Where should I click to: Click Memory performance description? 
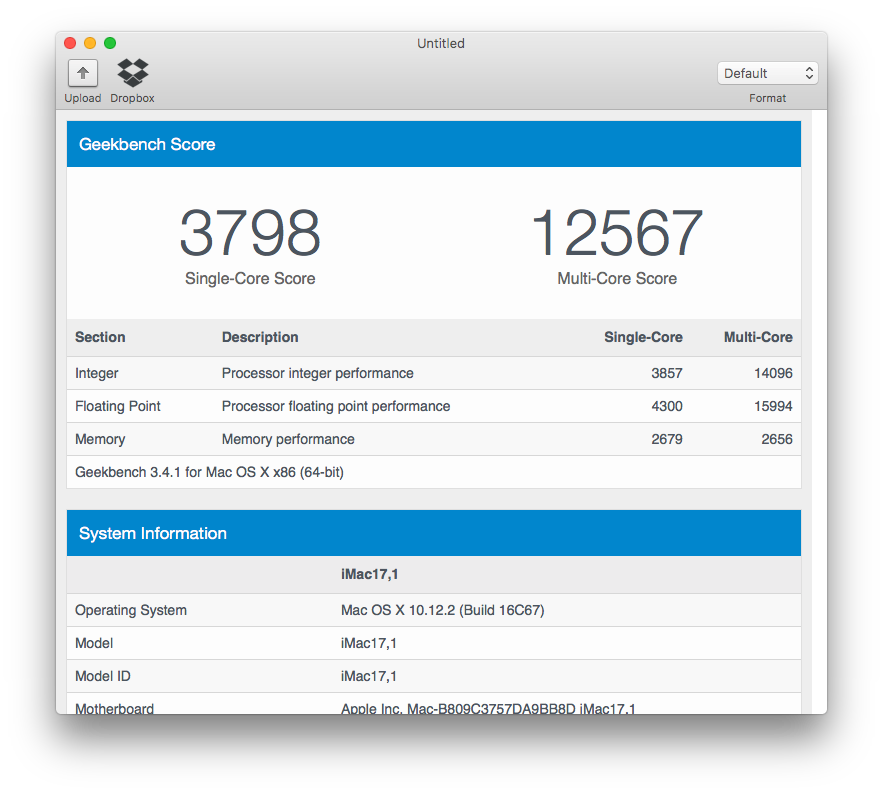point(288,439)
